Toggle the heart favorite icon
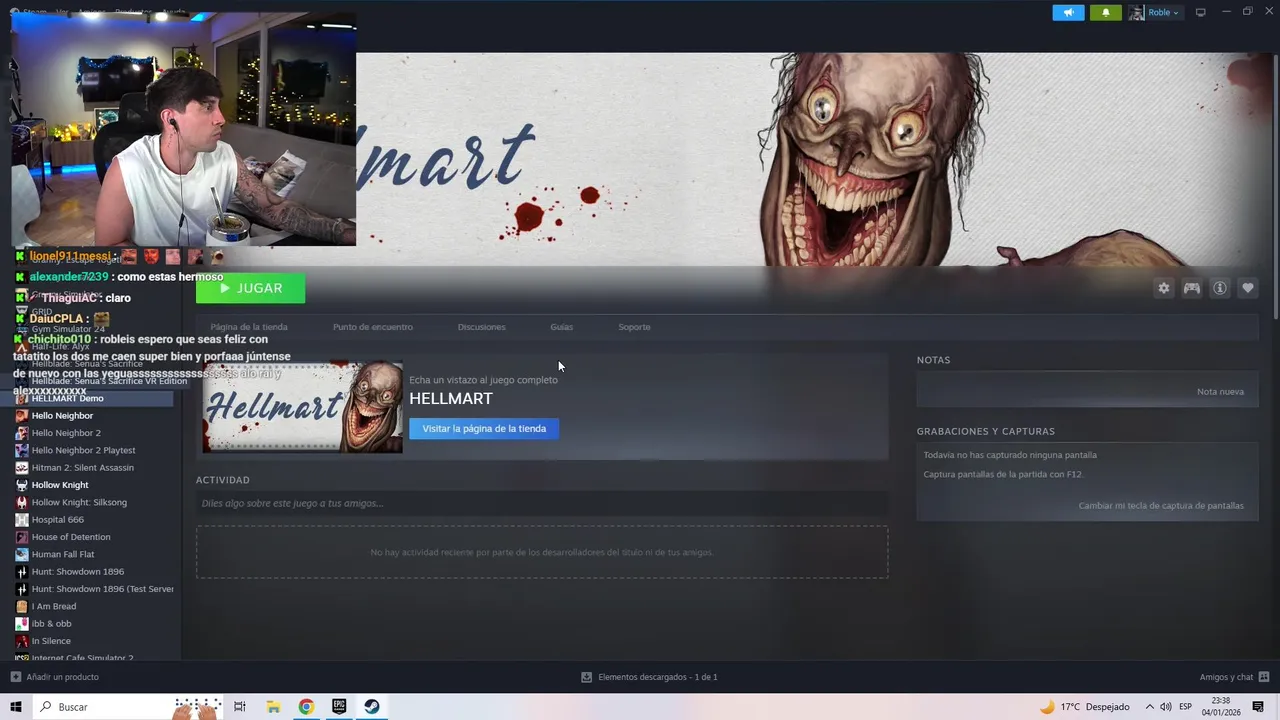 tap(1248, 288)
